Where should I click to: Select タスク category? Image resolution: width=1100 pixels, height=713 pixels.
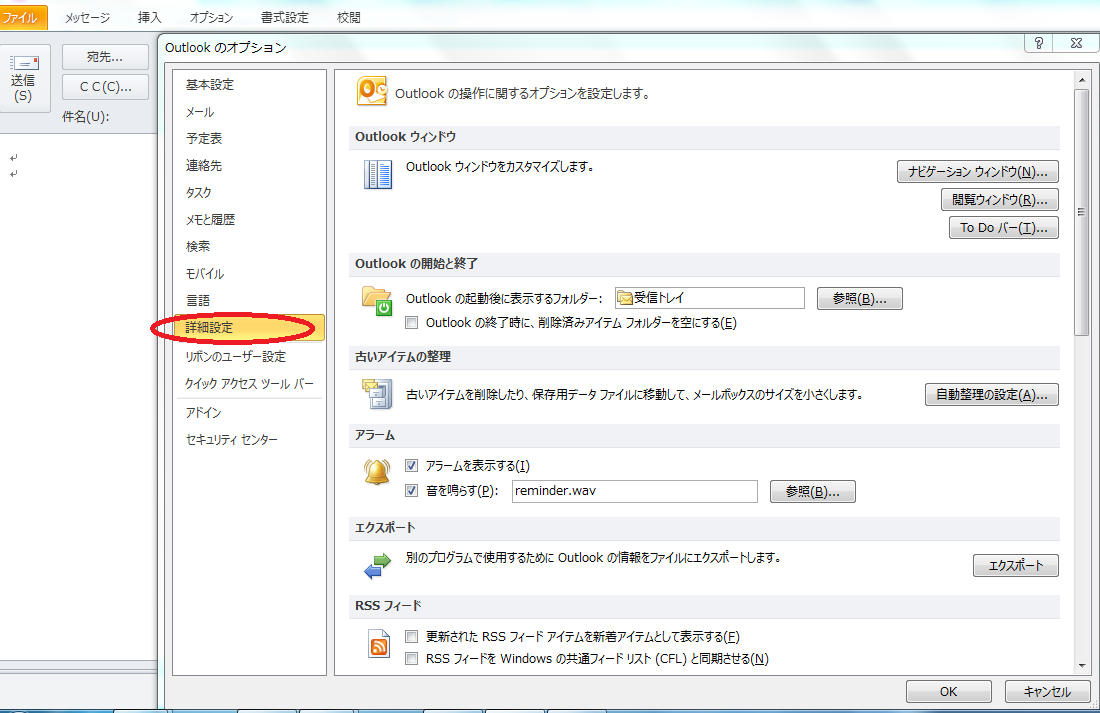point(249,192)
